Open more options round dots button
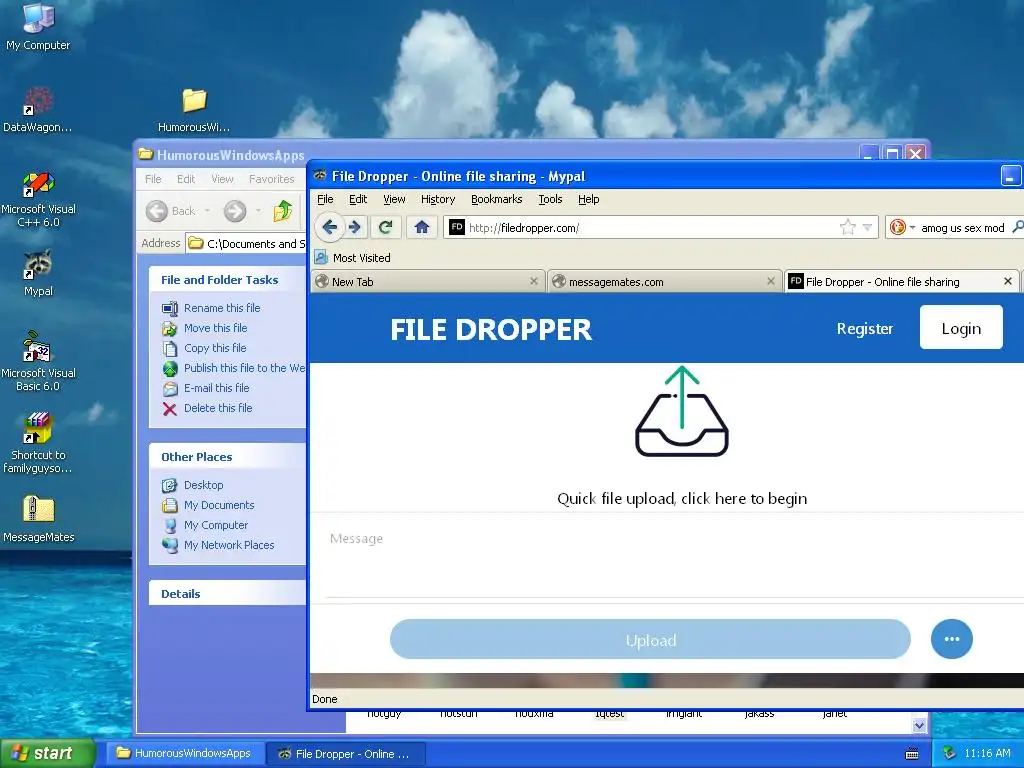Viewport: 1024px width, 768px height. (x=952, y=639)
